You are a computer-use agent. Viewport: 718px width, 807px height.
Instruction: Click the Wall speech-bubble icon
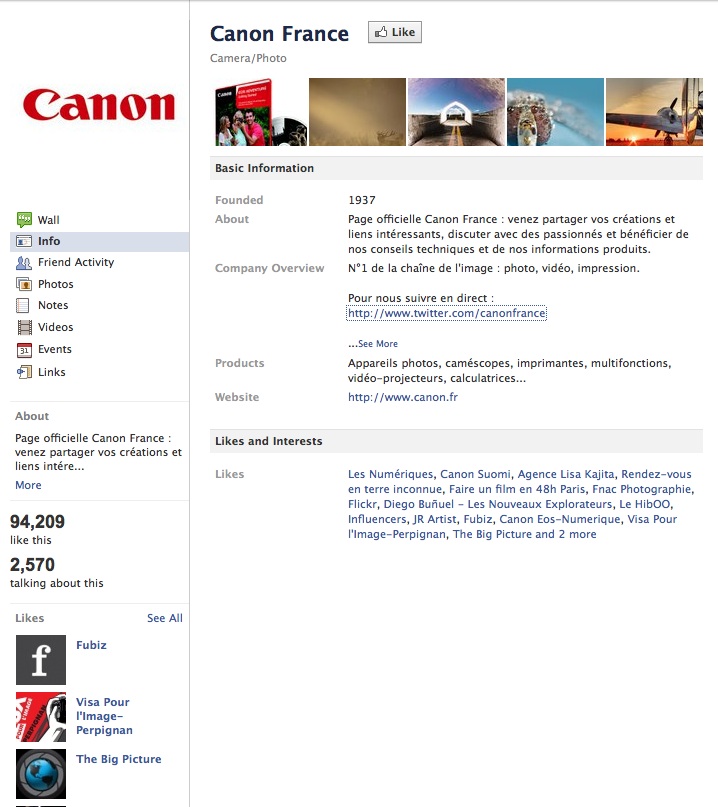pos(24,220)
